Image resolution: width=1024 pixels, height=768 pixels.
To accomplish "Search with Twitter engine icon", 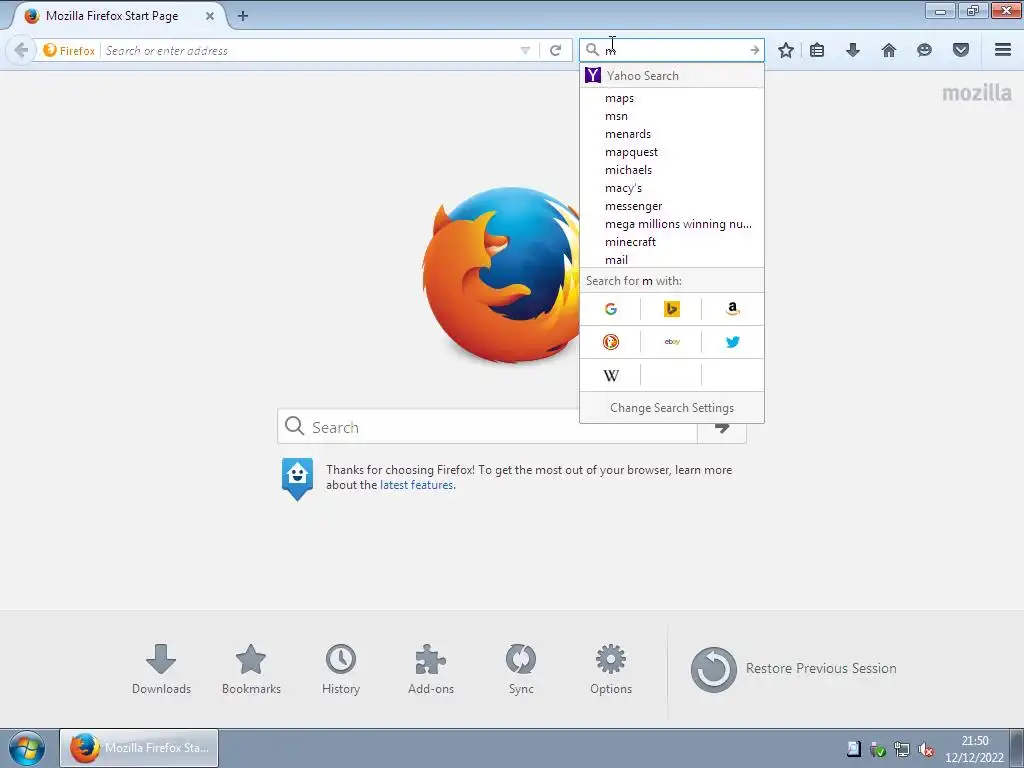I will (733, 342).
